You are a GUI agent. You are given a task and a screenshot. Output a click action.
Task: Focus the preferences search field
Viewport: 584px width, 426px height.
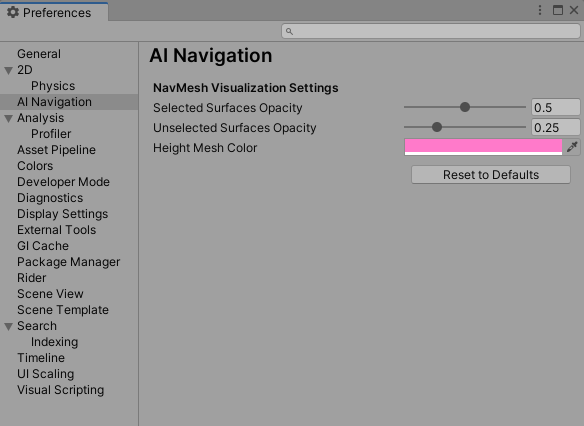pyautogui.click(x=431, y=31)
